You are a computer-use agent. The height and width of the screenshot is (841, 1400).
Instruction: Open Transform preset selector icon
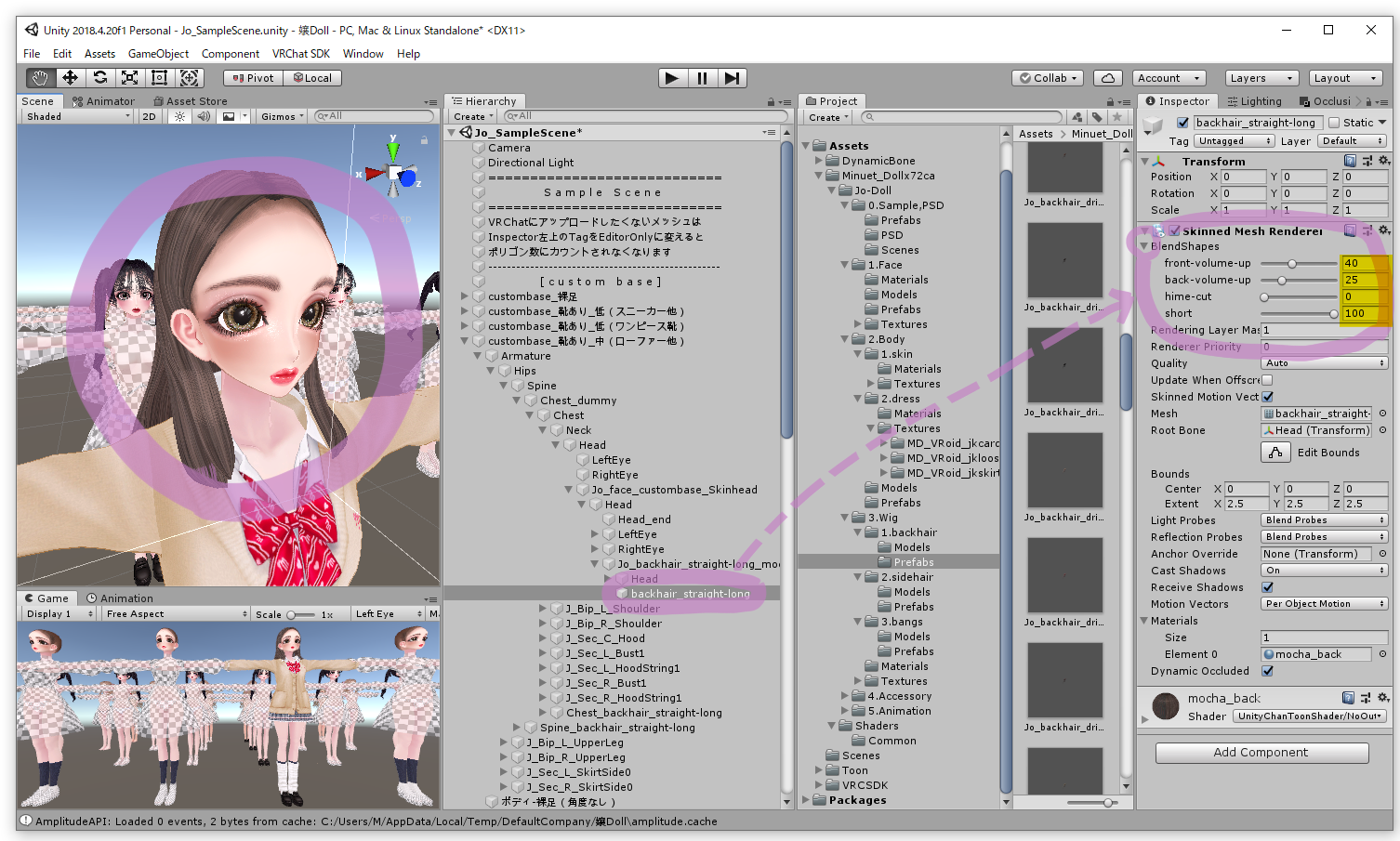tap(1367, 161)
